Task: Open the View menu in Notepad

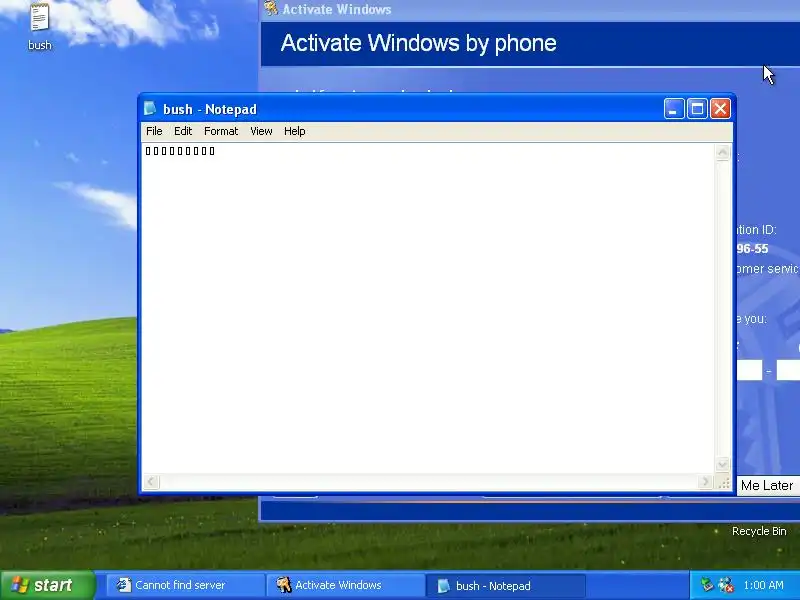Action: [x=261, y=131]
